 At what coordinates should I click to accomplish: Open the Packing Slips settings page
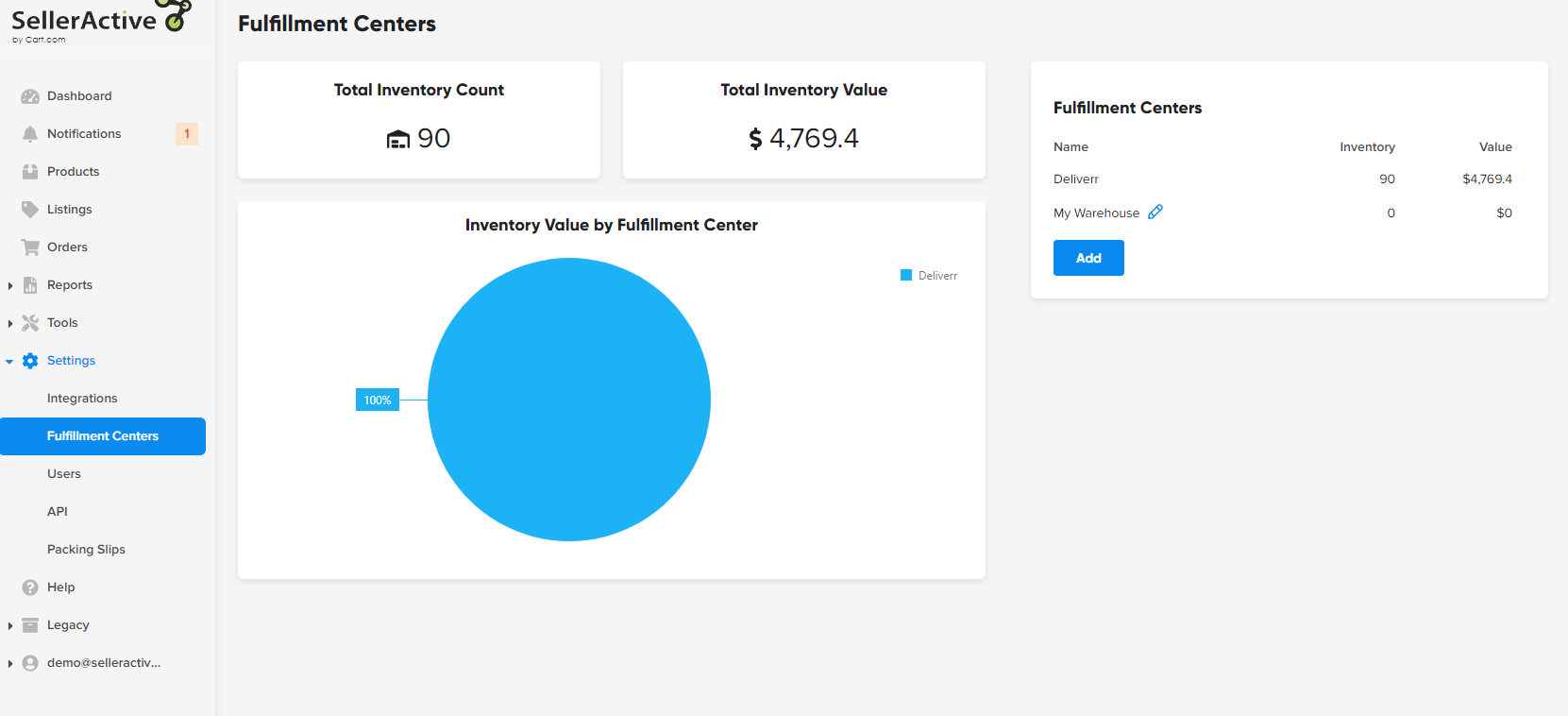[x=86, y=550]
